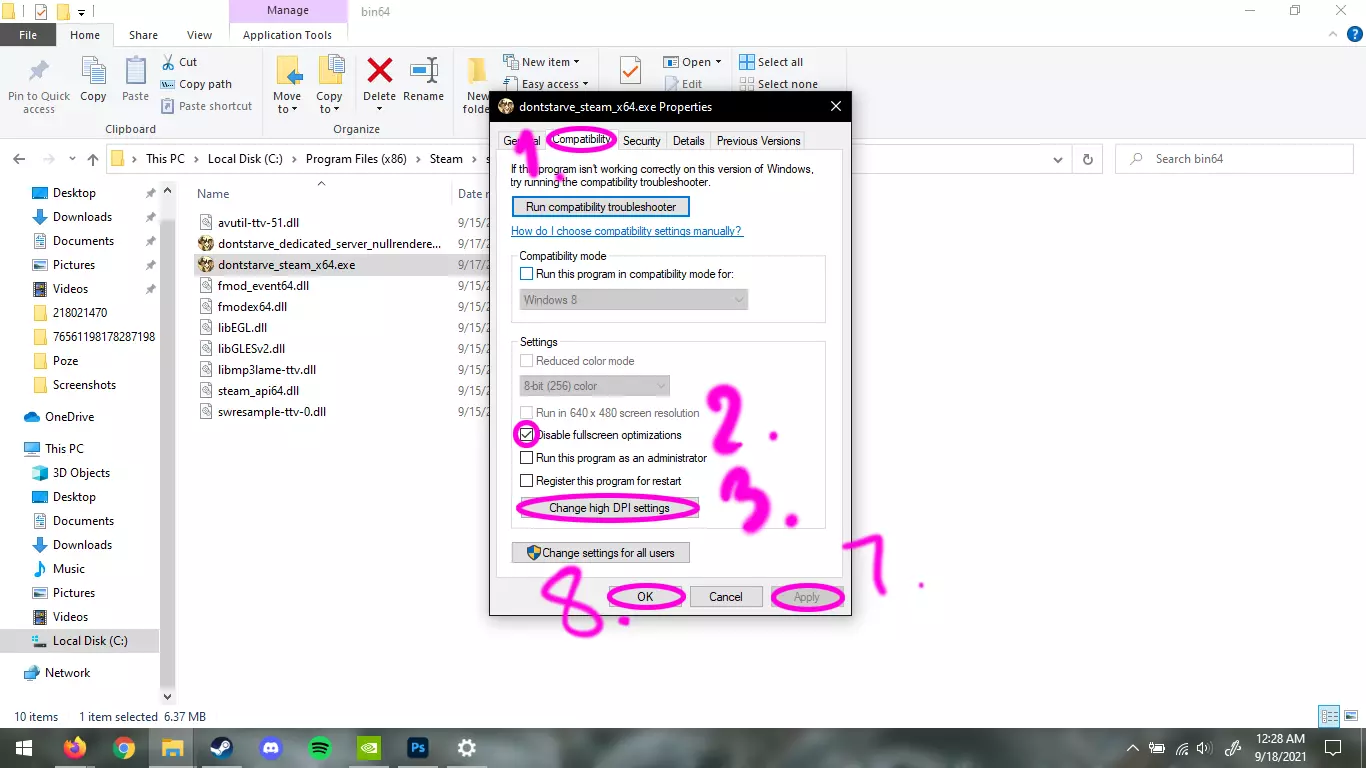Open the Security tab in Properties
The height and width of the screenshot is (768, 1366).
(642, 141)
